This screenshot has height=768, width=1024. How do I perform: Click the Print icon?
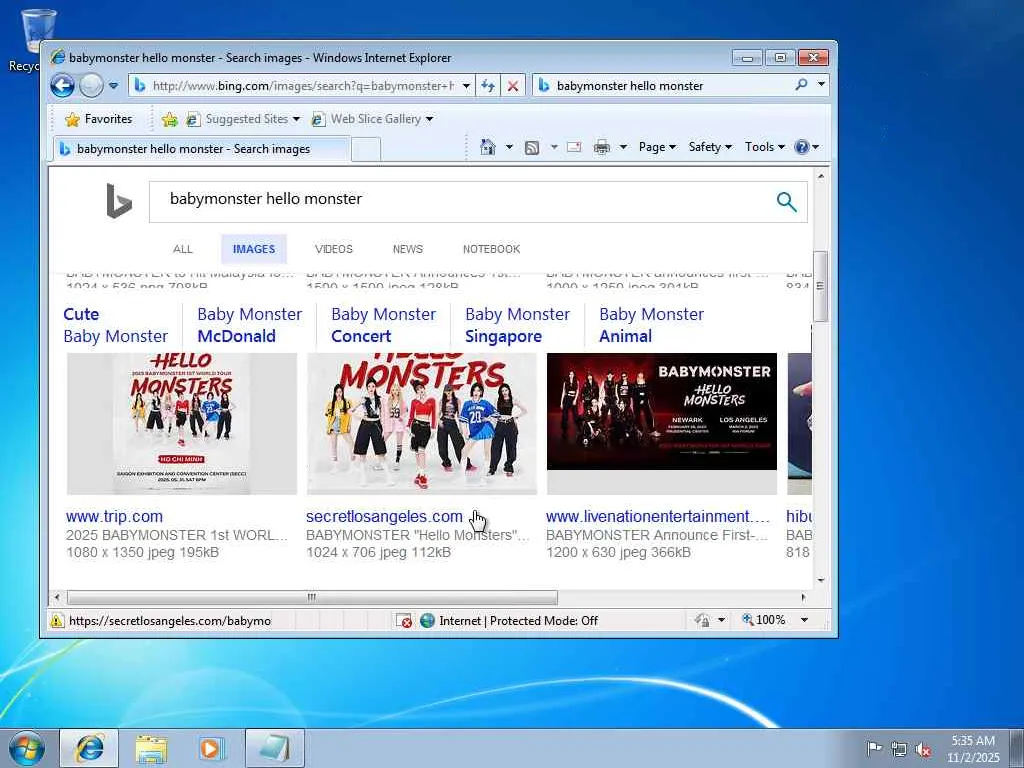[601, 147]
